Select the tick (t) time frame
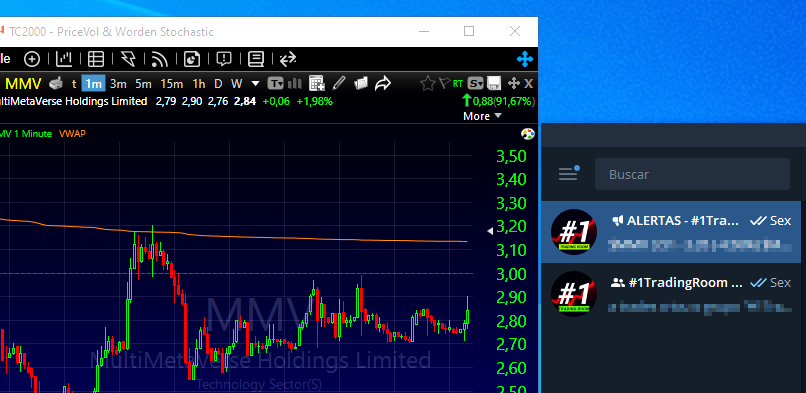 (74, 84)
